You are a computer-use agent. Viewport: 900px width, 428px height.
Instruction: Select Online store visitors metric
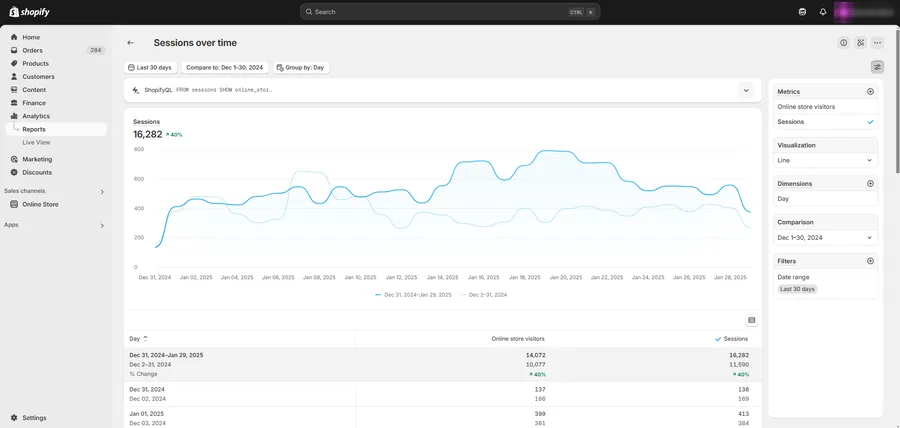click(825, 107)
